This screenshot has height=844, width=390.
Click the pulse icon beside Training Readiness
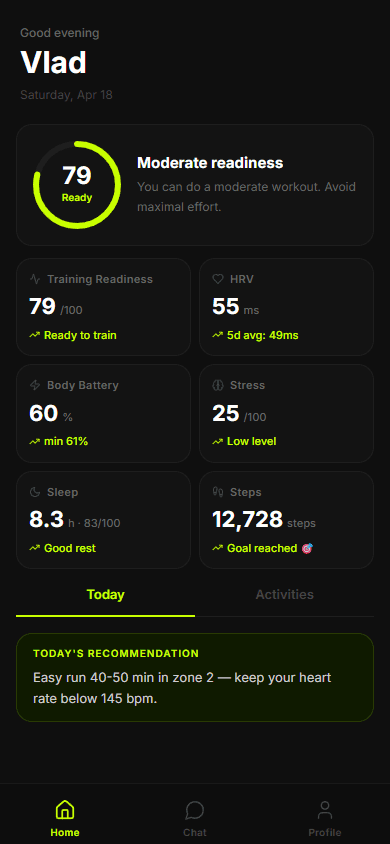(x=35, y=279)
